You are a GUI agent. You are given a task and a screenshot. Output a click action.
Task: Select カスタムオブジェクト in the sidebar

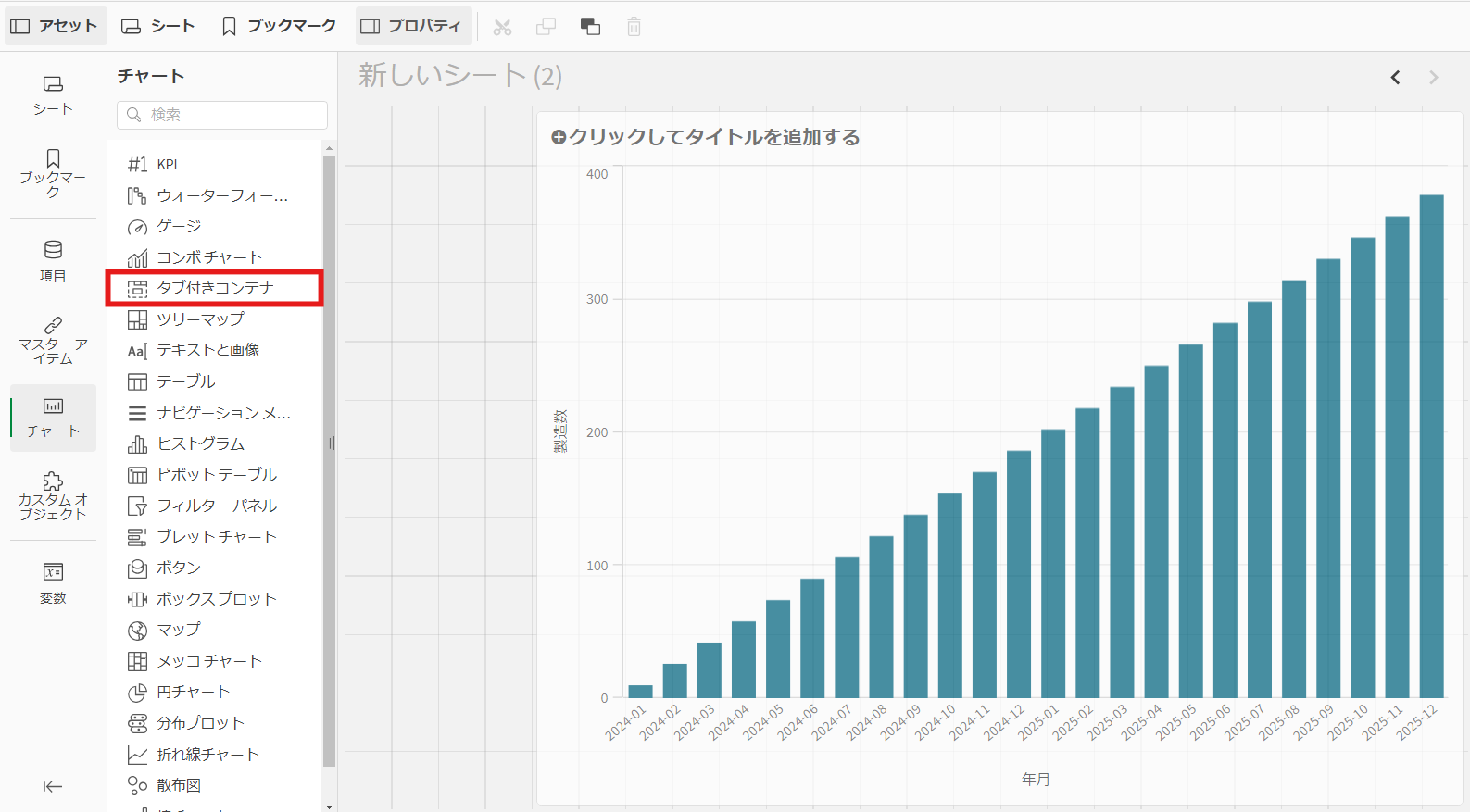[x=53, y=495]
